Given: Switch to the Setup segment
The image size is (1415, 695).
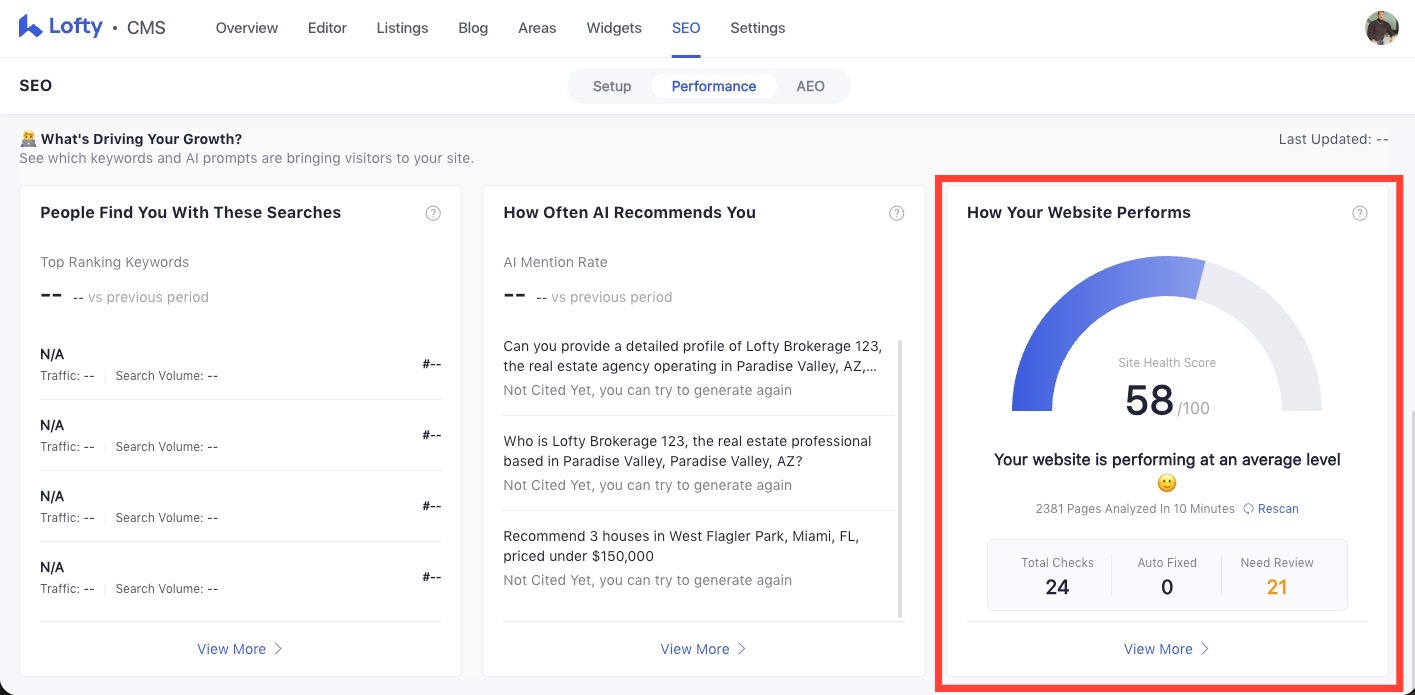Looking at the screenshot, I should (611, 86).
